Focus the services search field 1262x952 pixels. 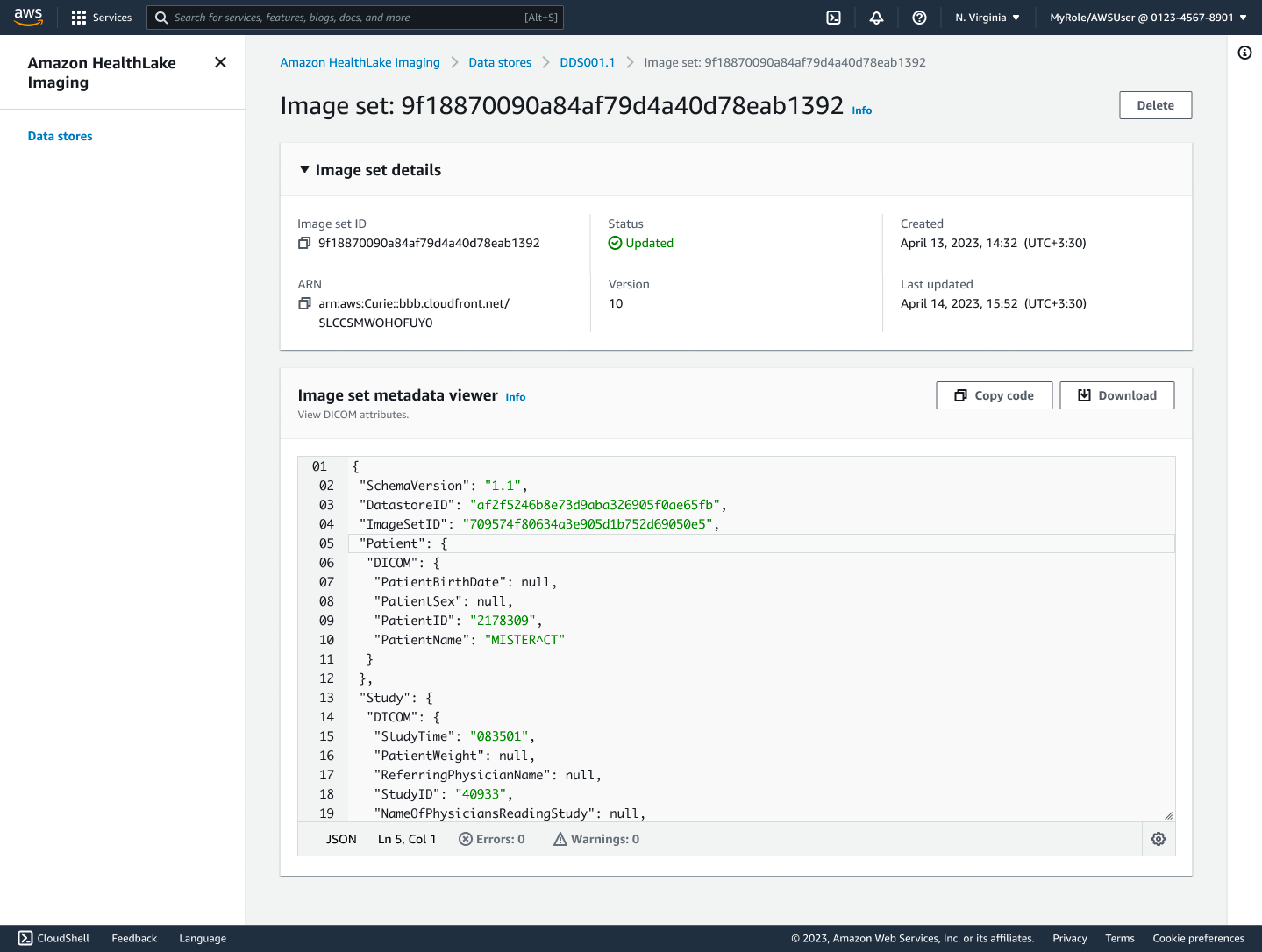(x=355, y=18)
